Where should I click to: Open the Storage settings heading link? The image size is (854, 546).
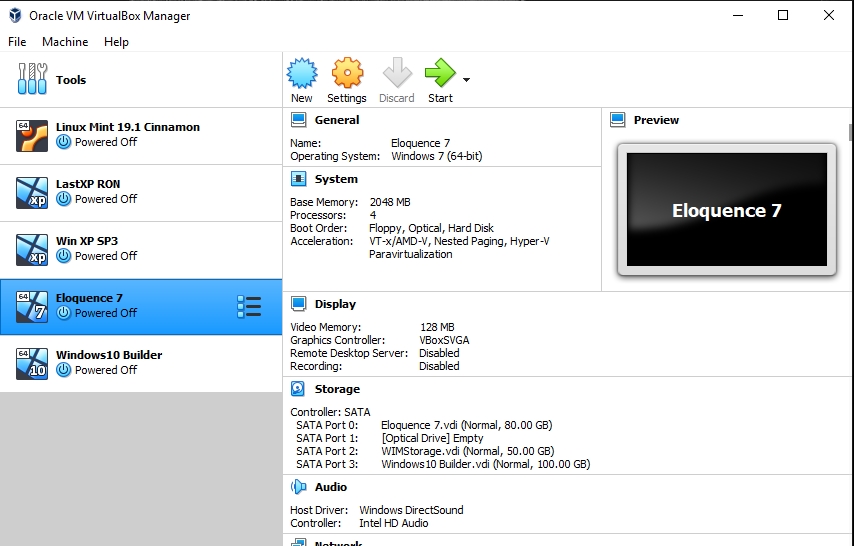tap(337, 389)
